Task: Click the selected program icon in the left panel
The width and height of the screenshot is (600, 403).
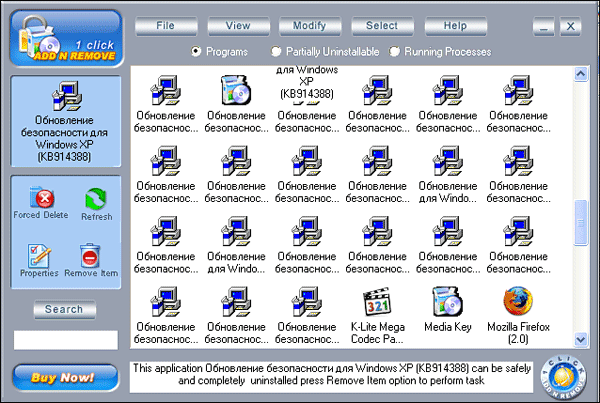Action: click(67, 96)
